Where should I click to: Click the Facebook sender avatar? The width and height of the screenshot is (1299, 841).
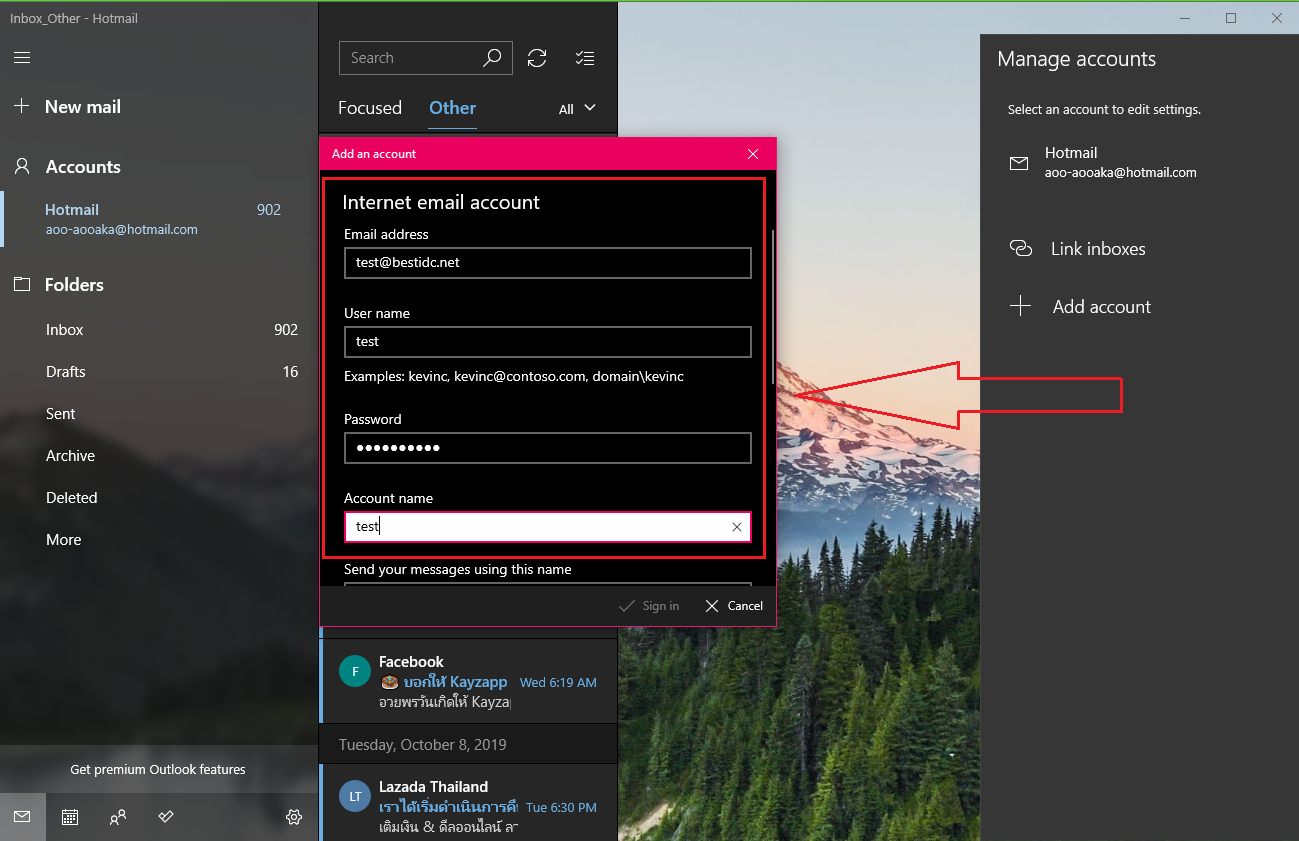click(x=355, y=672)
